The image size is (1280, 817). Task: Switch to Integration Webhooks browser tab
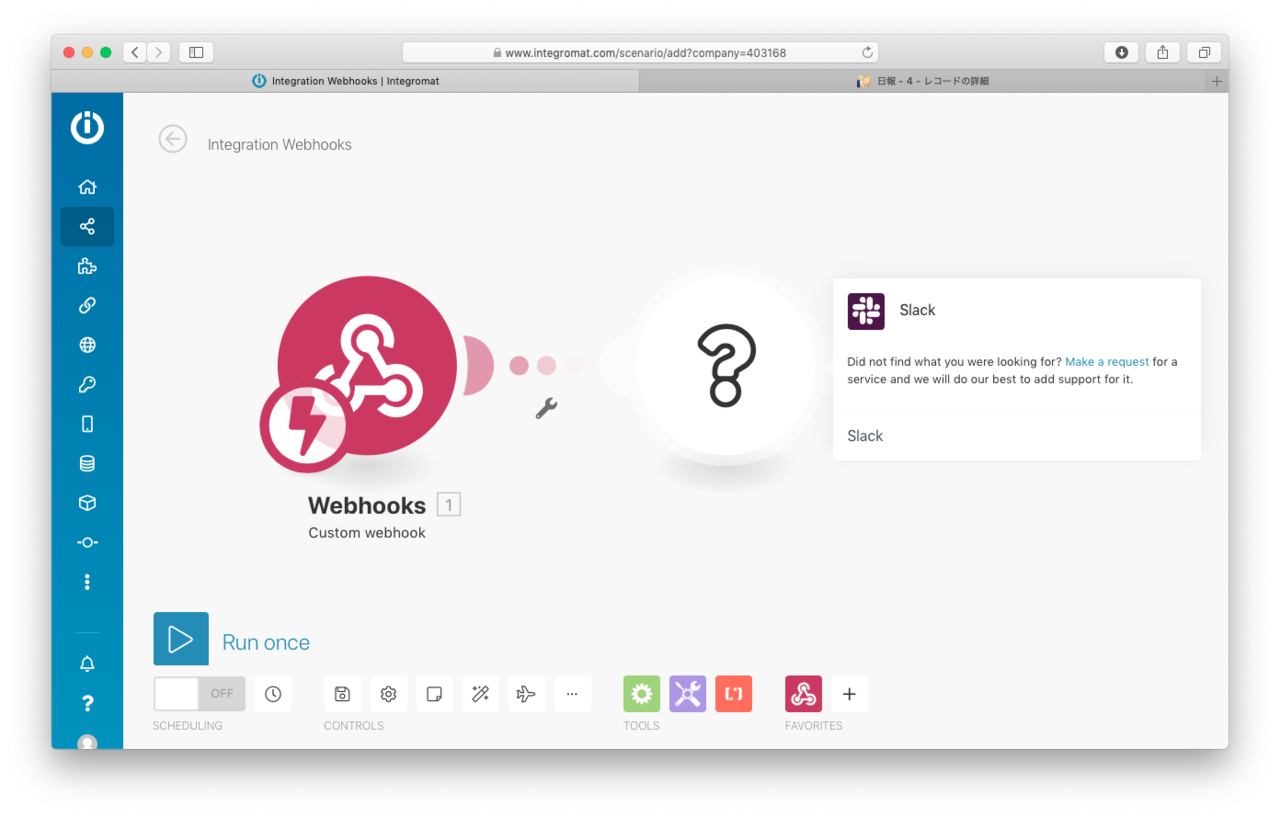(x=345, y=81)
